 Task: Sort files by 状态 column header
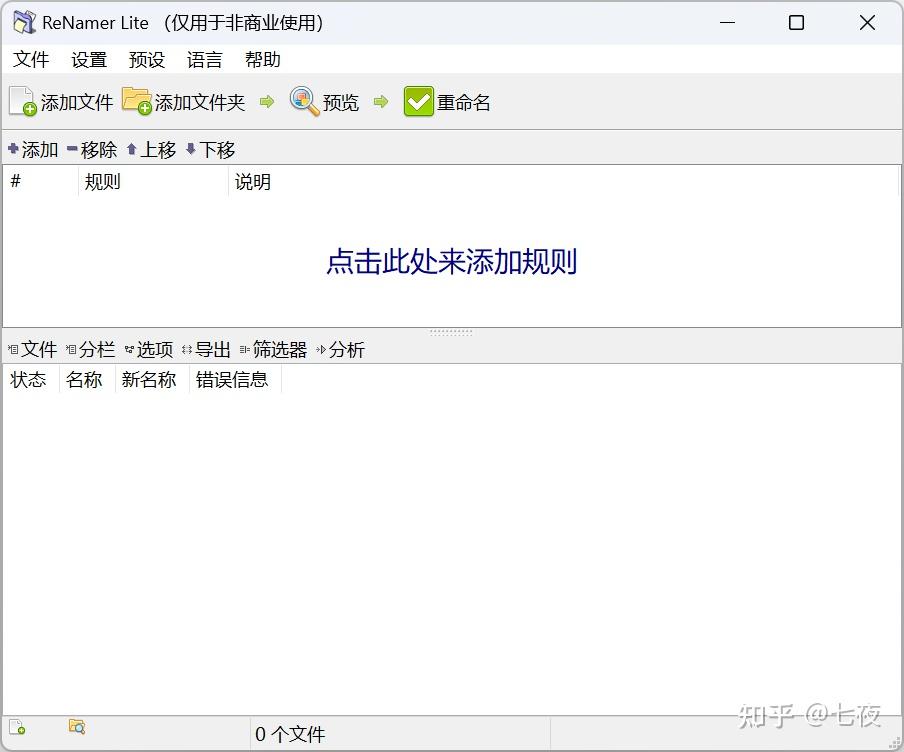point(32,379)
